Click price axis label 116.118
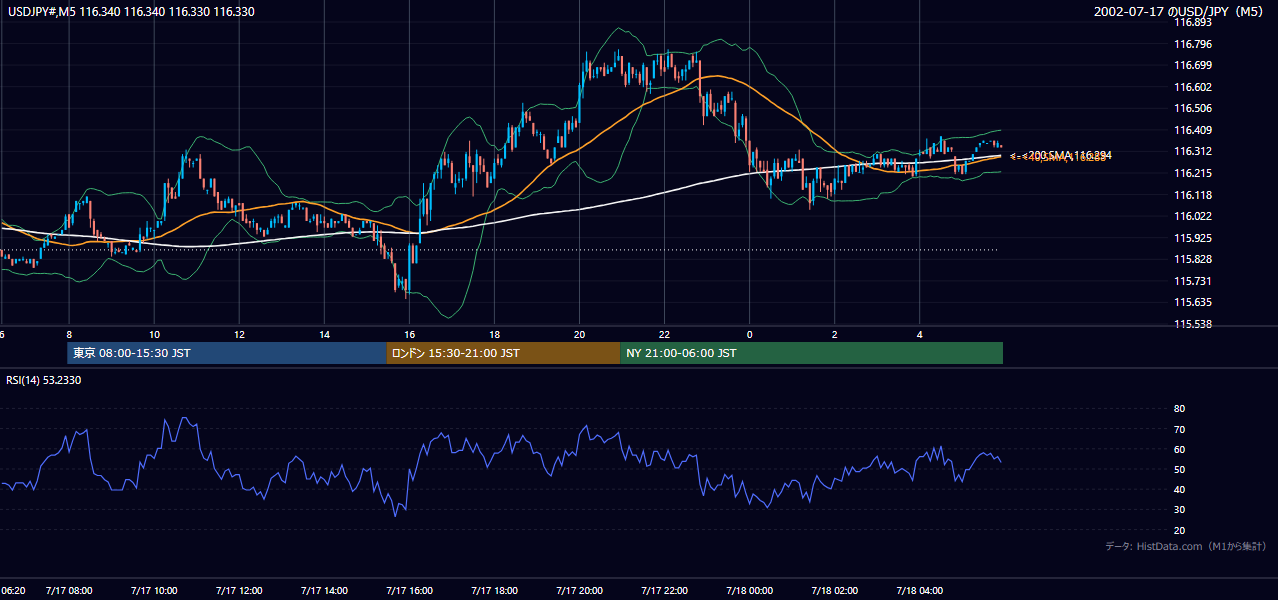The height and width of the screenshot is (600, 1278). pyautogui.click(x=1192, y=195)
